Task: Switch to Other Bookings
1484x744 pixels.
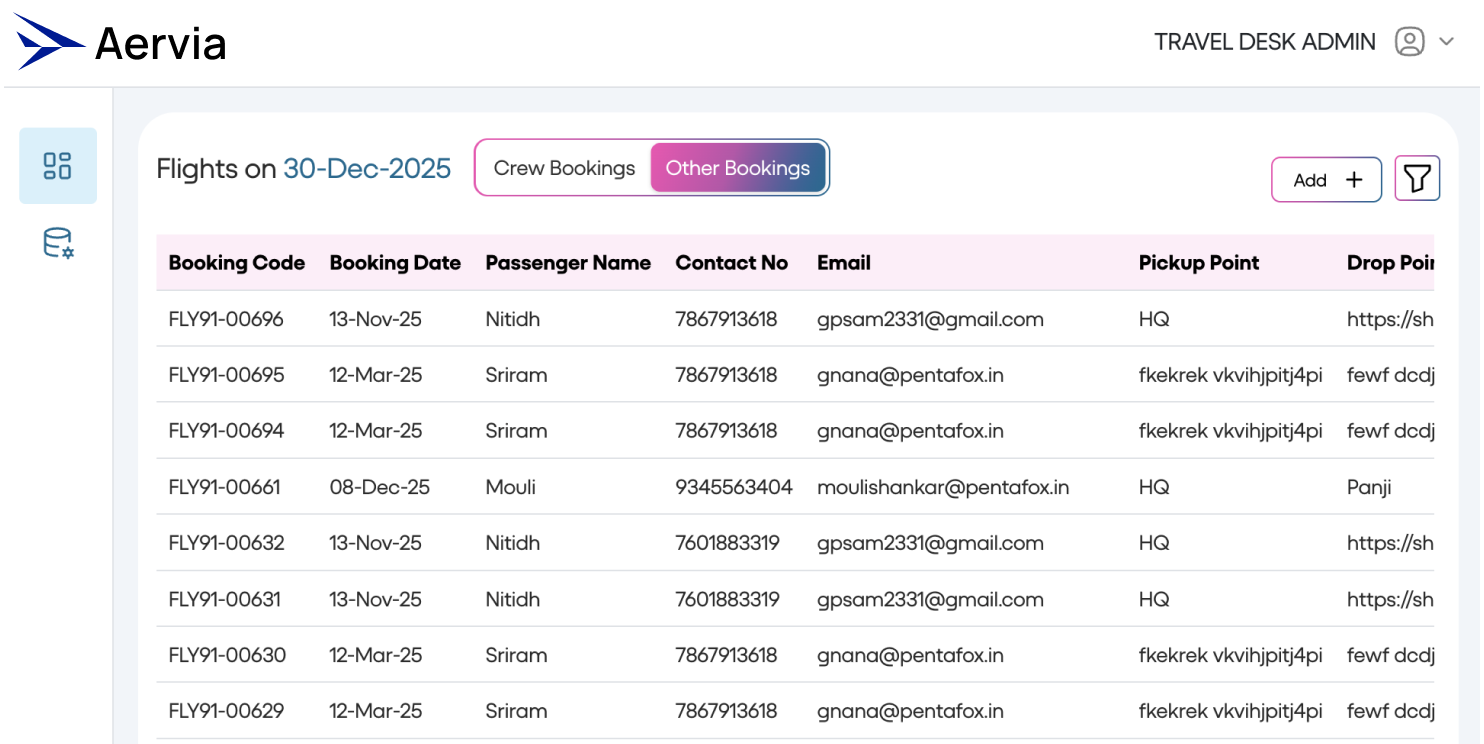Action: (738, 167)
